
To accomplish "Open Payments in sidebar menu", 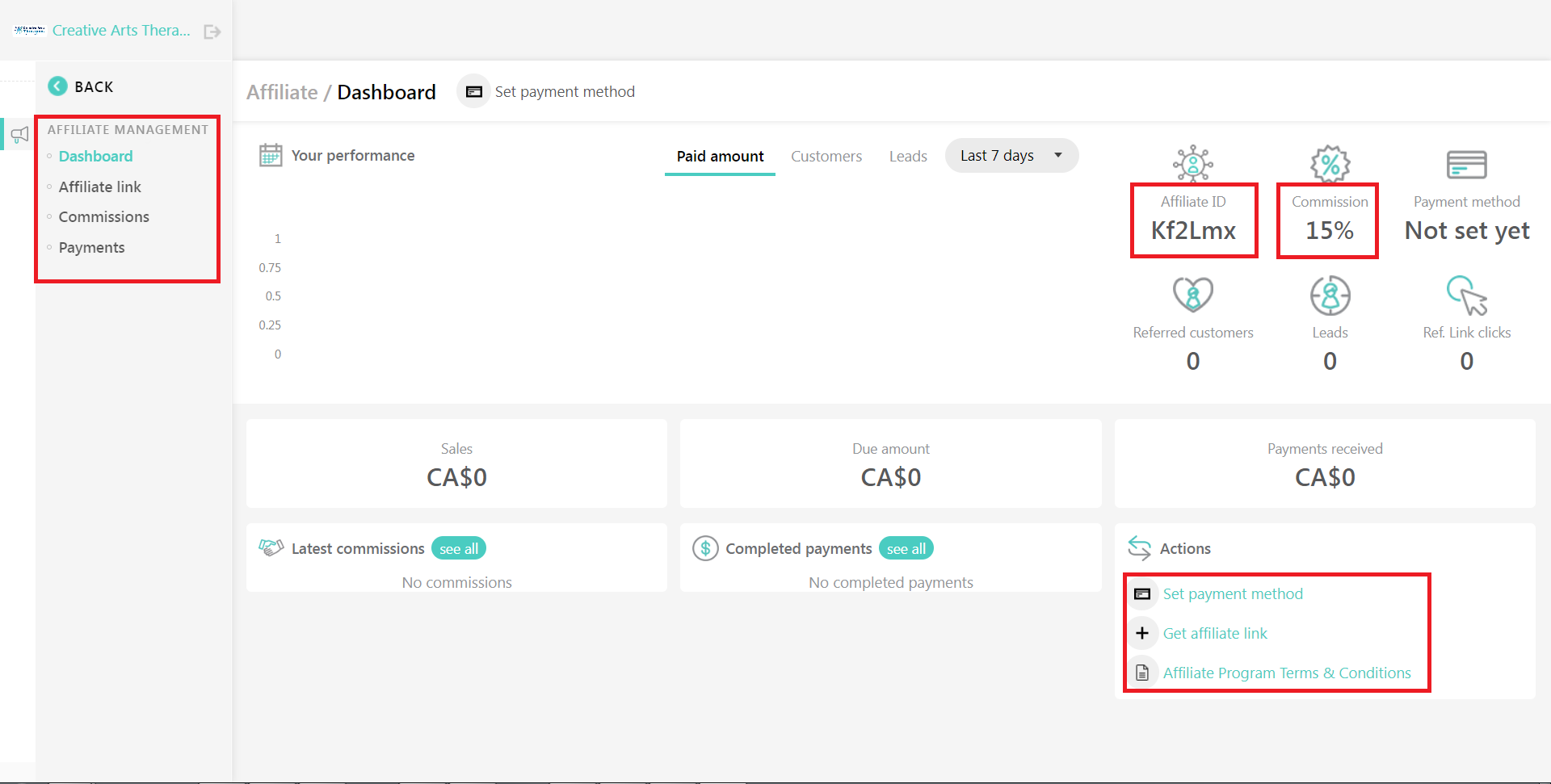I will [x=91, y=247].
